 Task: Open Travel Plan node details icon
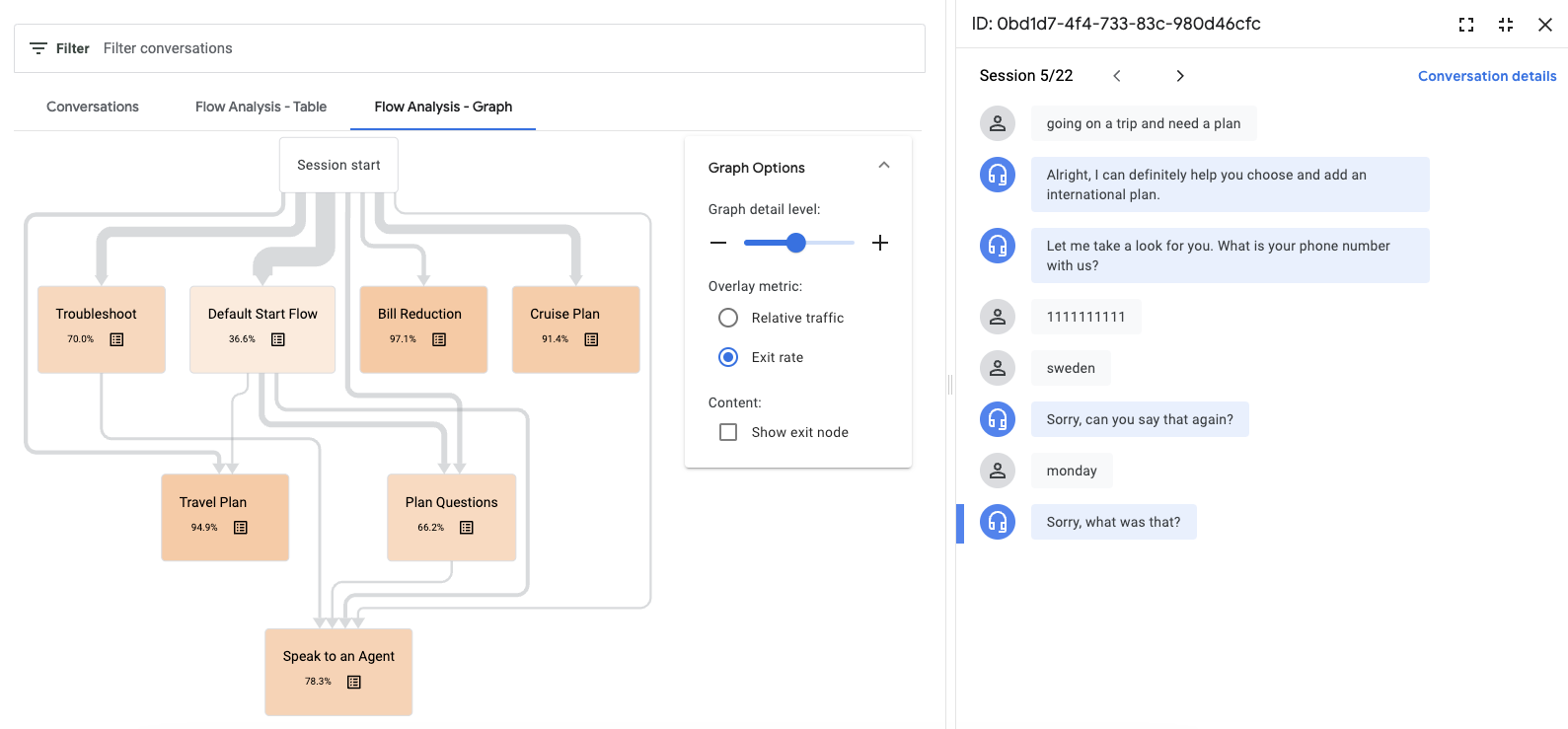tap(241, 528)
